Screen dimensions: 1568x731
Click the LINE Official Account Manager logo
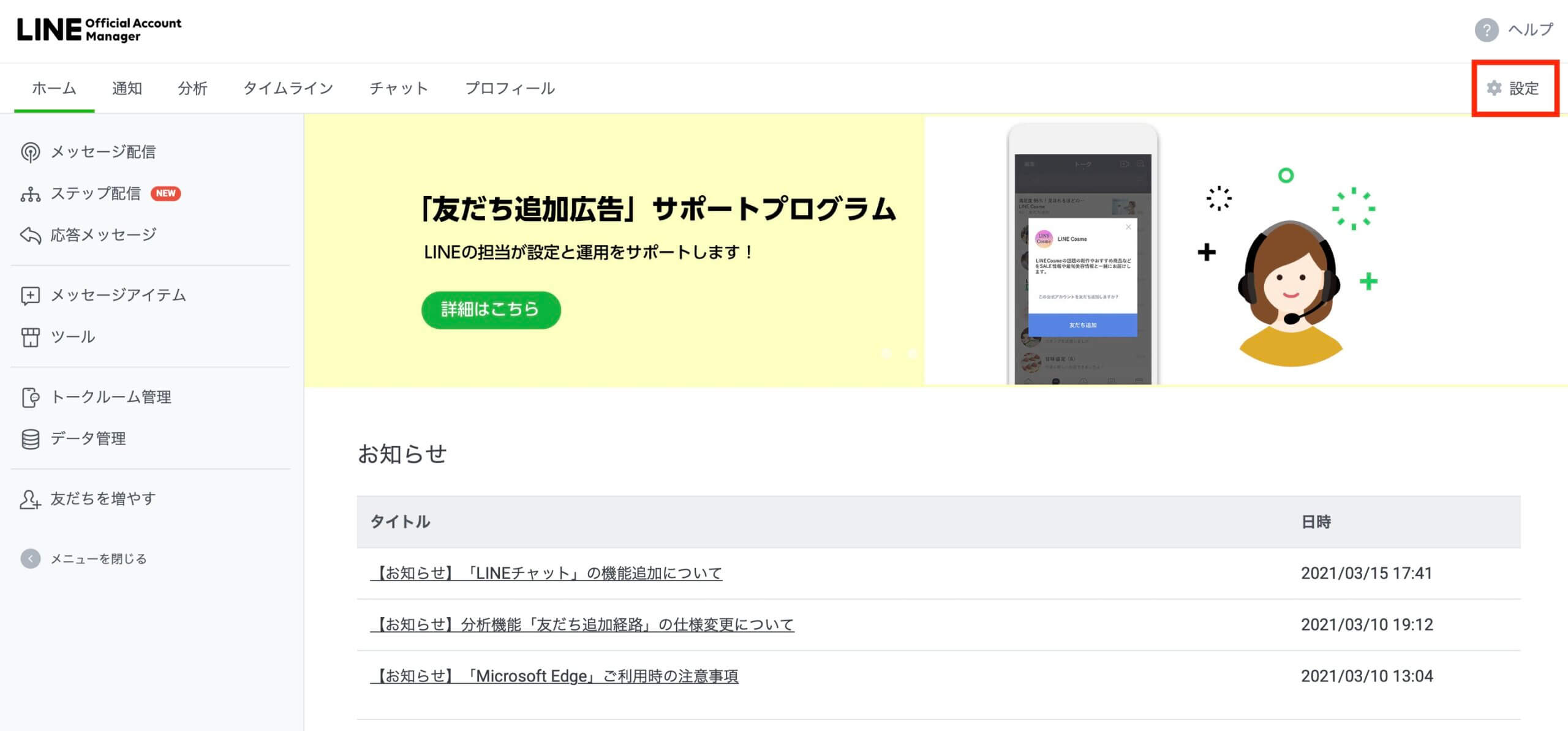[x=99, y=29]
